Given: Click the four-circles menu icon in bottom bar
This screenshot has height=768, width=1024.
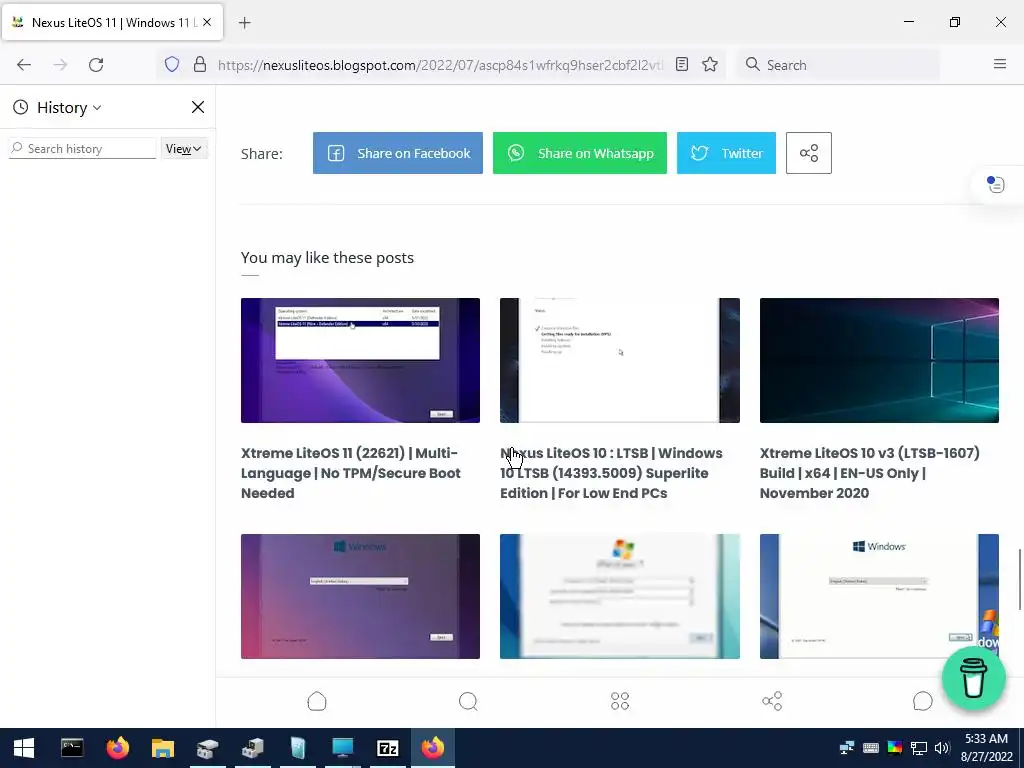Looking at the screenshot, I should coord(620,701).
